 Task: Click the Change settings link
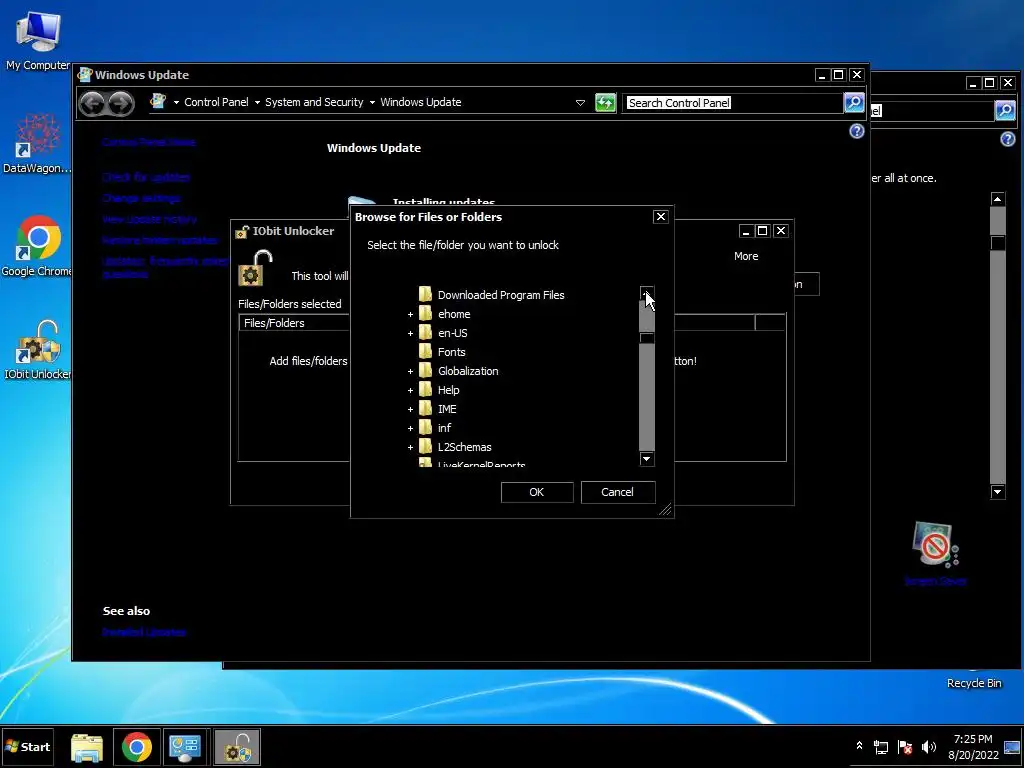(141, 198)
